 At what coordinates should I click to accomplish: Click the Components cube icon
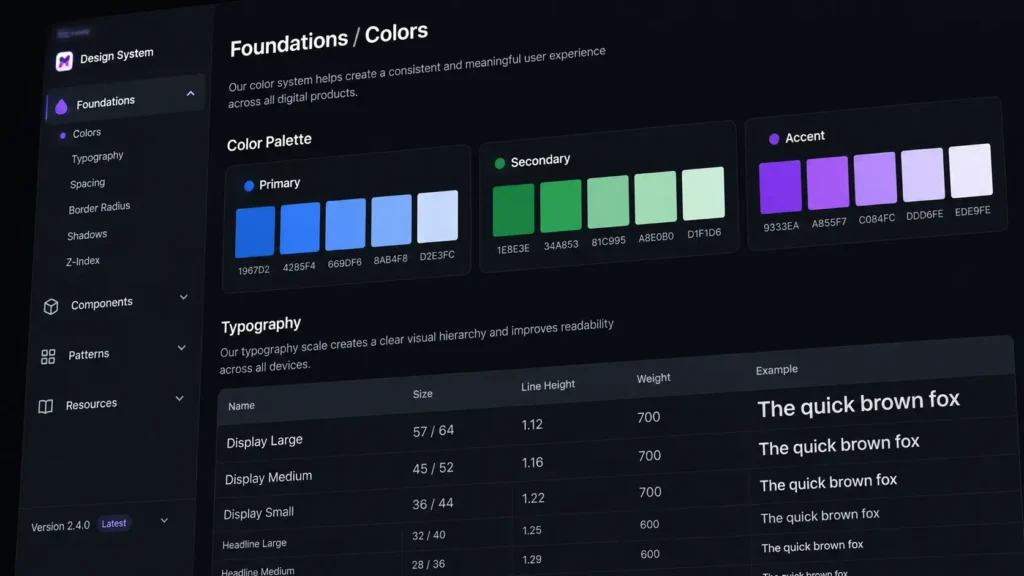click(x=51, y=306)
